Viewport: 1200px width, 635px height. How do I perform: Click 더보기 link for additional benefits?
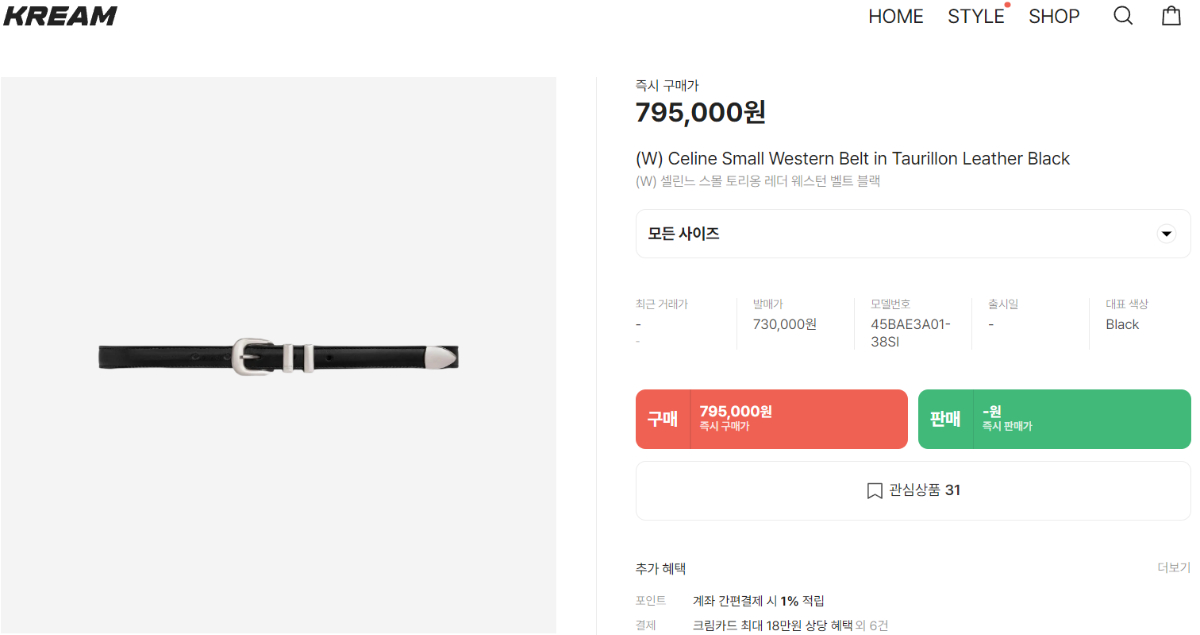click(x=1174, y=568)
